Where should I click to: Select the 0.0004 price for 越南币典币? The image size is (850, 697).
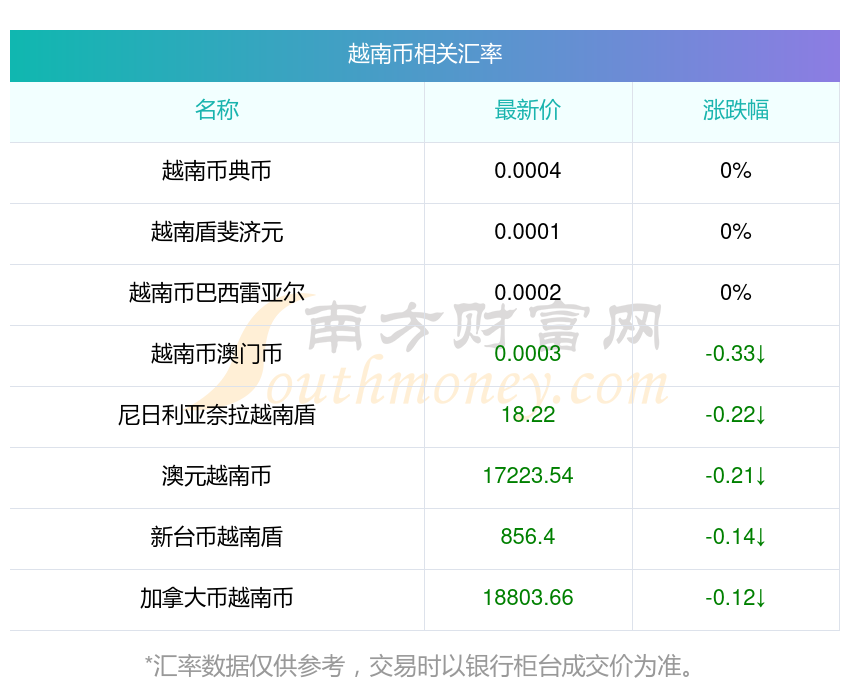[x=528, y=171]
